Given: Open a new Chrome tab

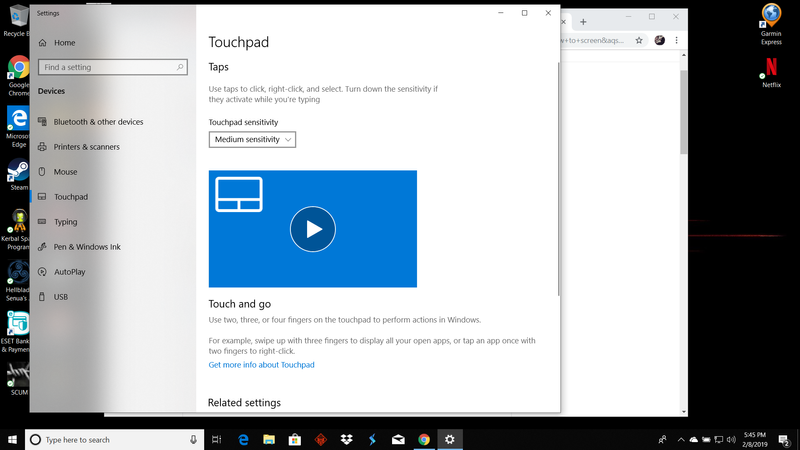Looking at the screenshot, I should click(x=583, y=21).
